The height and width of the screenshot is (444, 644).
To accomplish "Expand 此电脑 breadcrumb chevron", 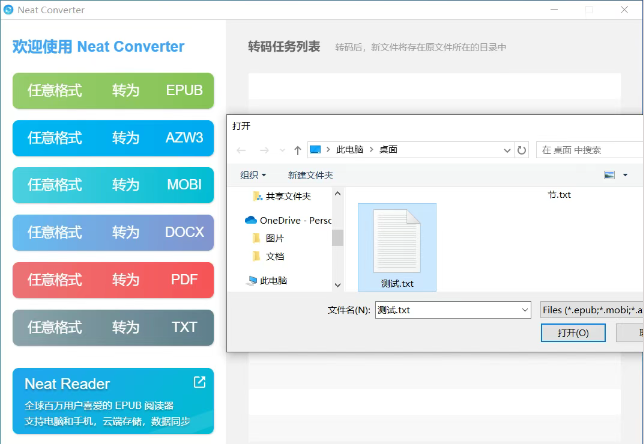I will (x=371, y=150).
